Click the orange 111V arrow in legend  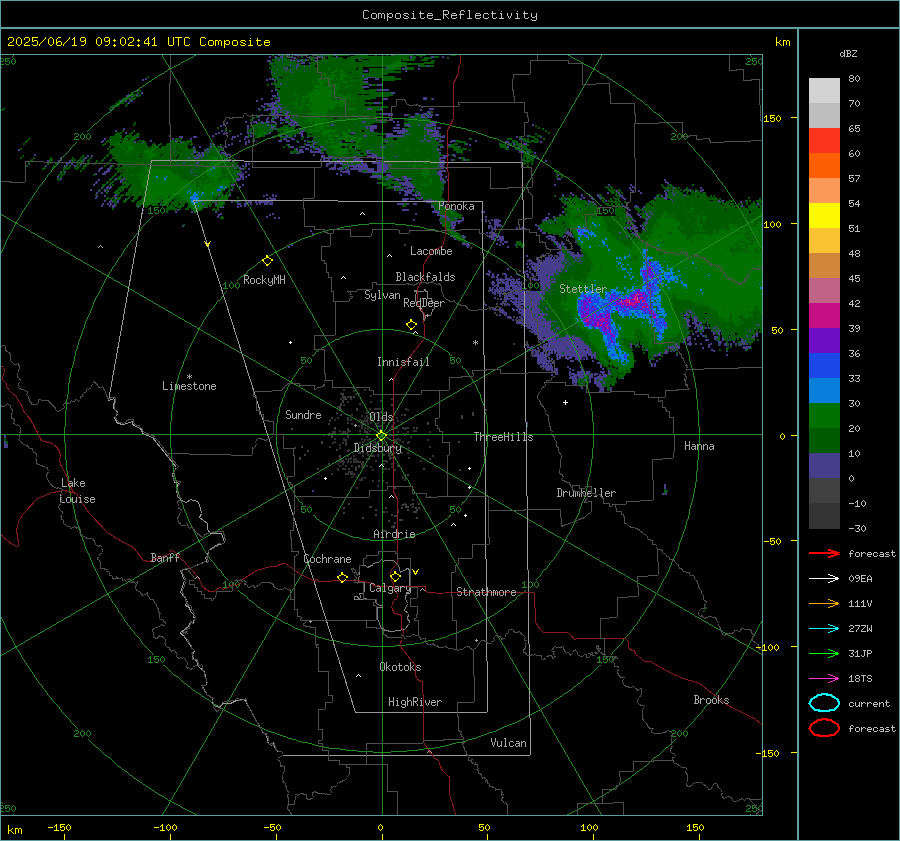(x=824, y=603)
